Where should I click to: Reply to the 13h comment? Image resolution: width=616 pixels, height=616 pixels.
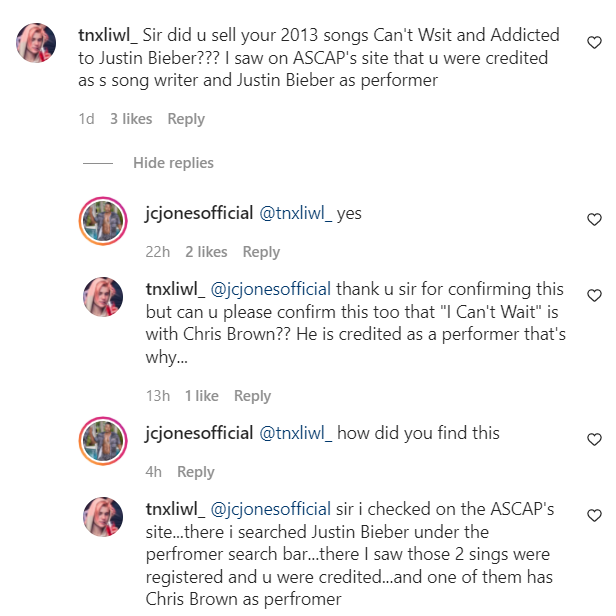pos(252,396)
